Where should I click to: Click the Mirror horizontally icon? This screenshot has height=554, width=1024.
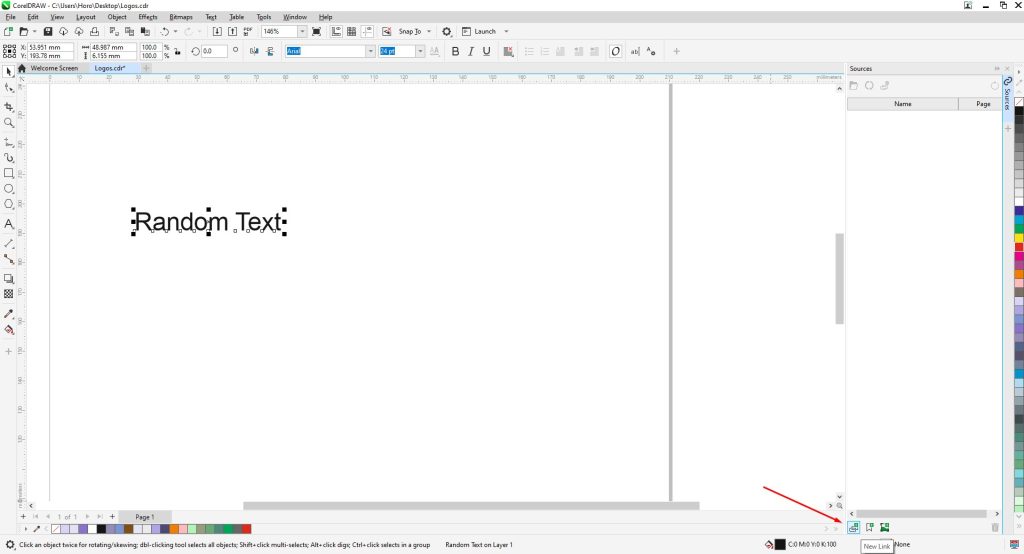254,51
